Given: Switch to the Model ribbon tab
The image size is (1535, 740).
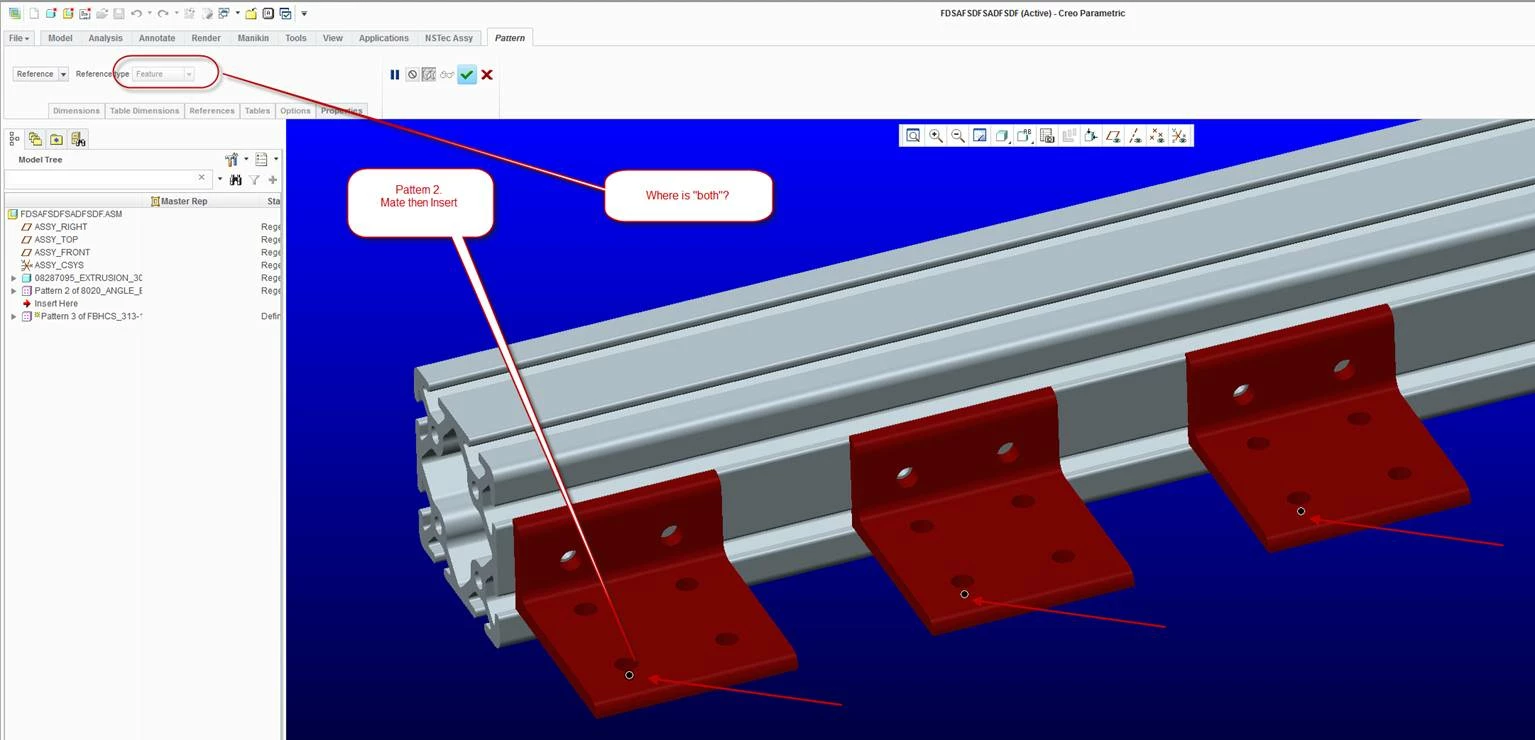Looking at the screenshot, I should (x=60, y=38).
